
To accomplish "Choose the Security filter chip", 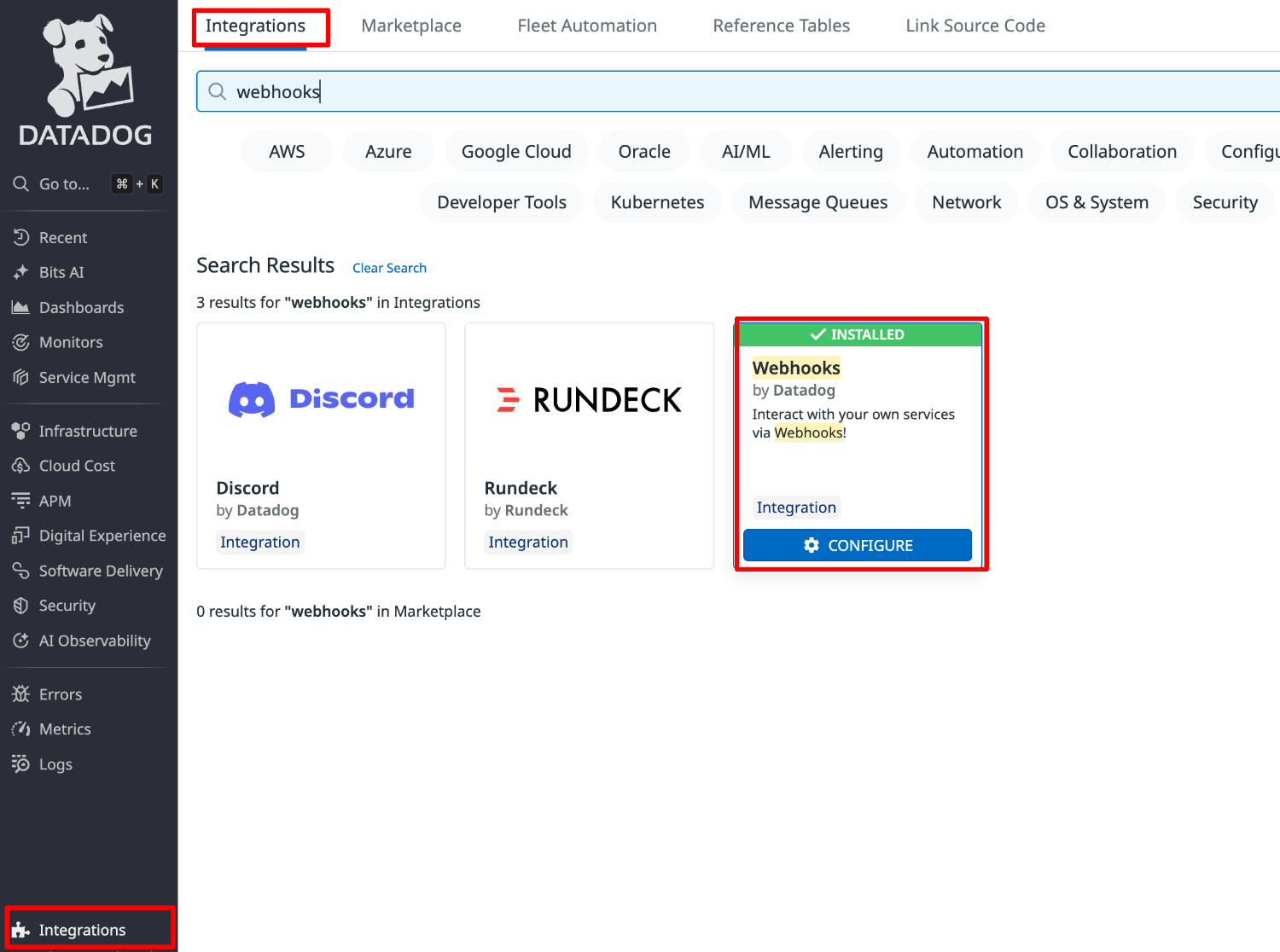I will pos(1225,202).
